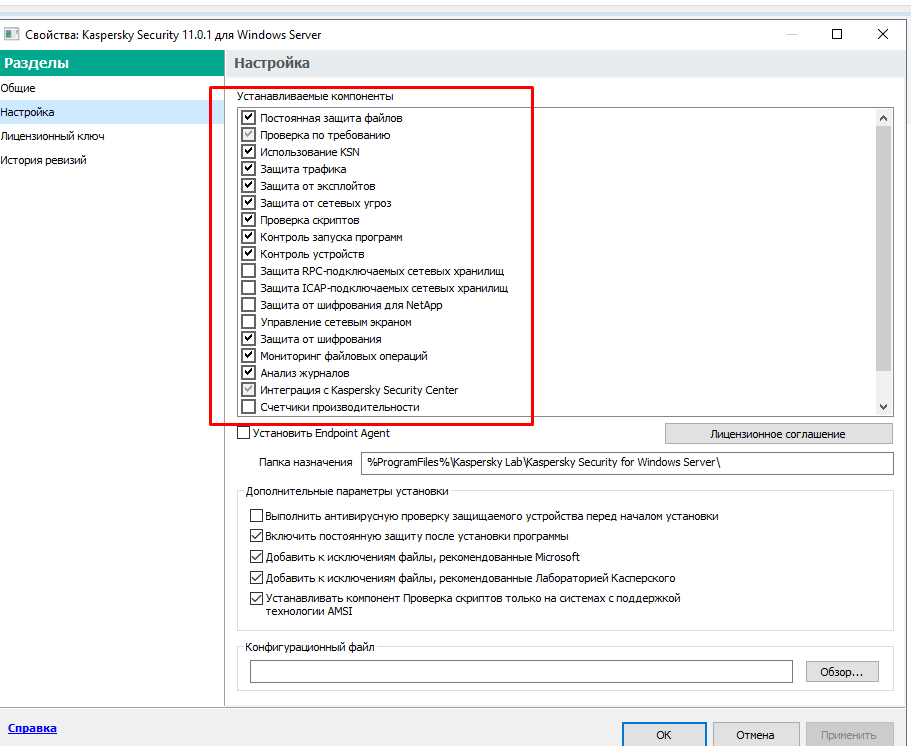
Task: Uncheck Защита от эксплойтов component
Action: (248, 186)
